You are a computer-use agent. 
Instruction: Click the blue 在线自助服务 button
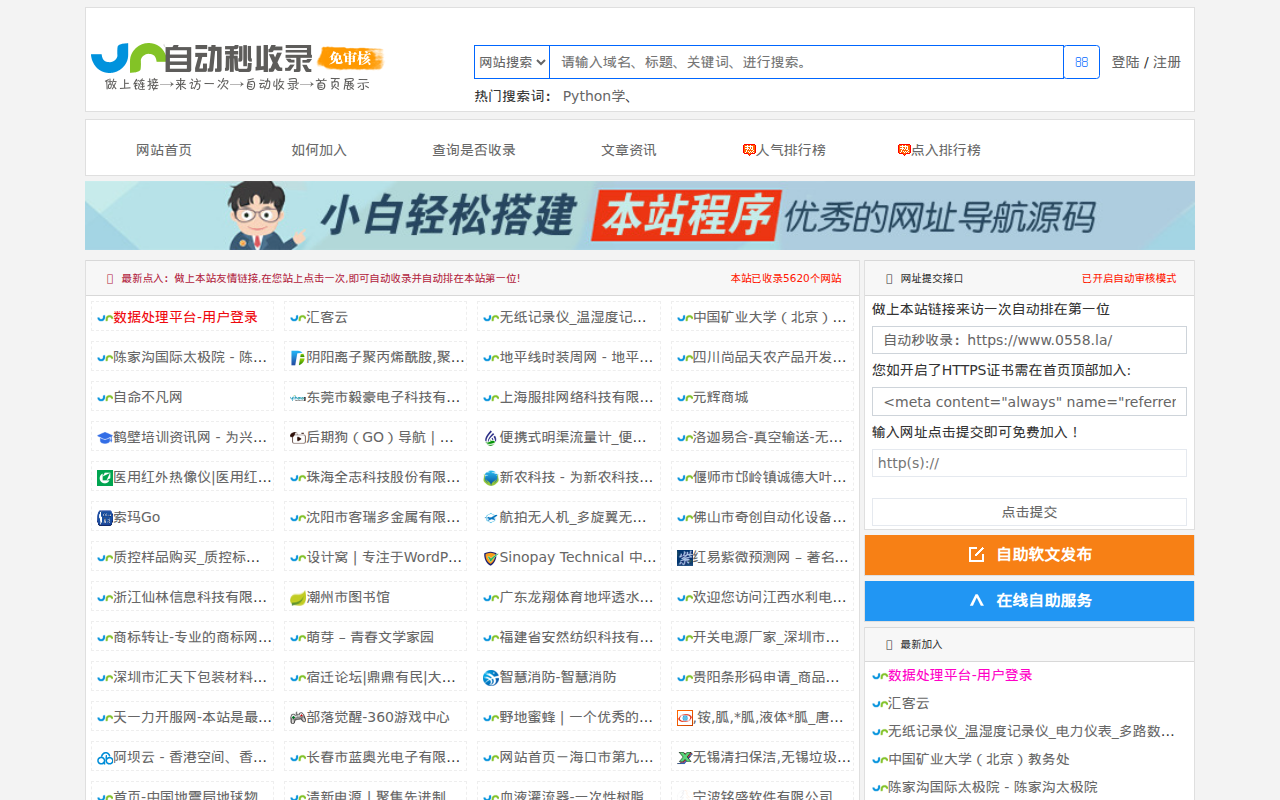point(1029,601)
